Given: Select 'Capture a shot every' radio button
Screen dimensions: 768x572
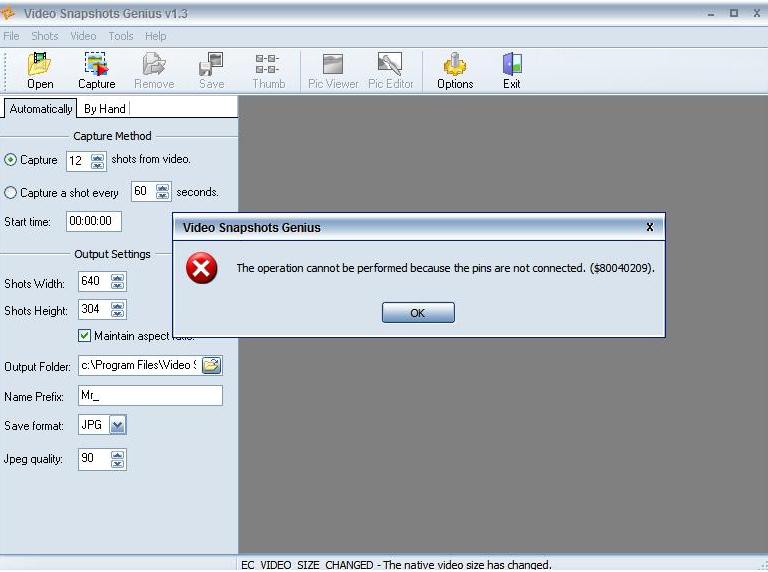Looking at the screenshot, I should click(x=10, y=192).
